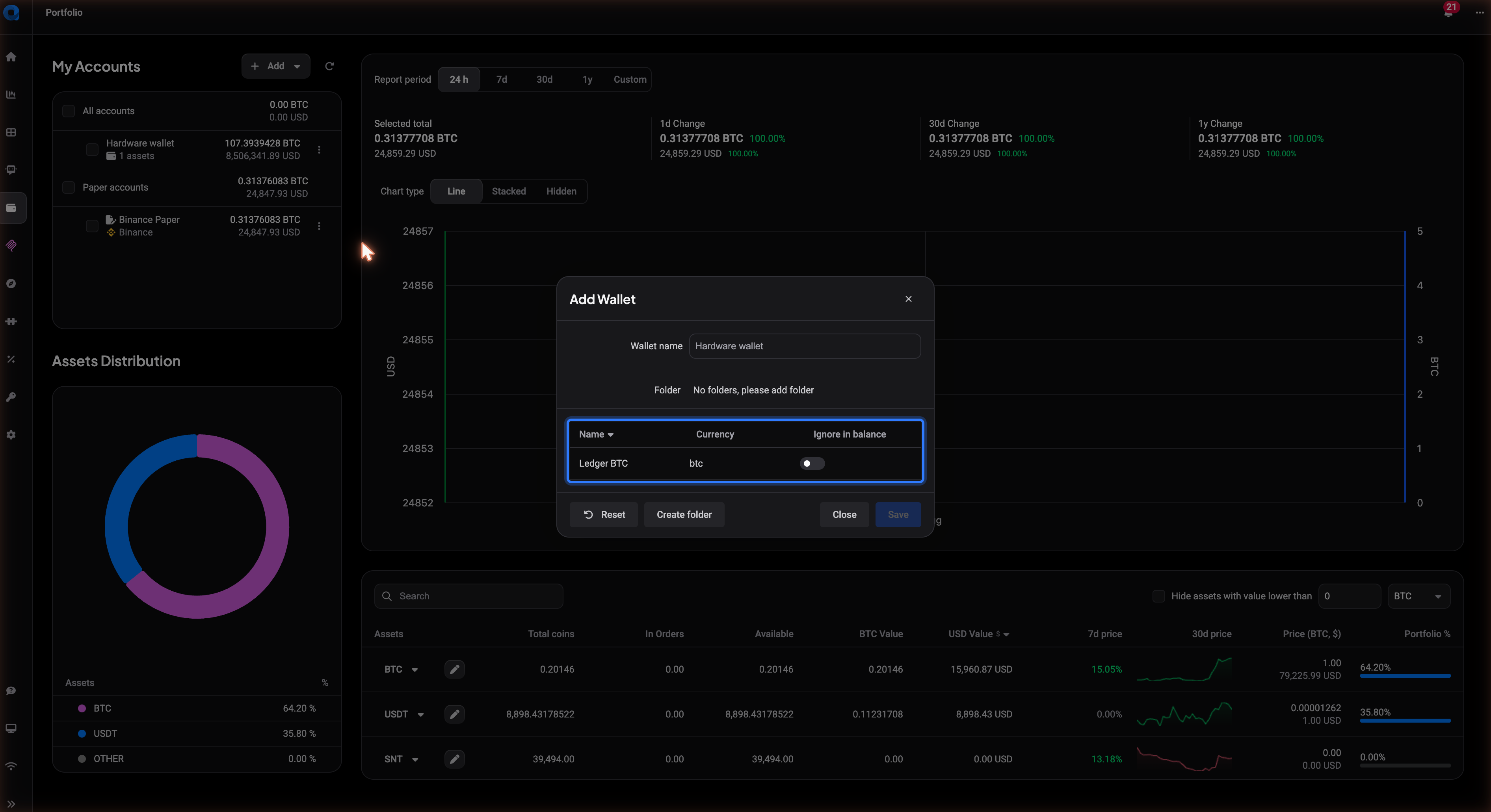
Task: Click the Reset button in Add Wallet
Action: (604, 515)
